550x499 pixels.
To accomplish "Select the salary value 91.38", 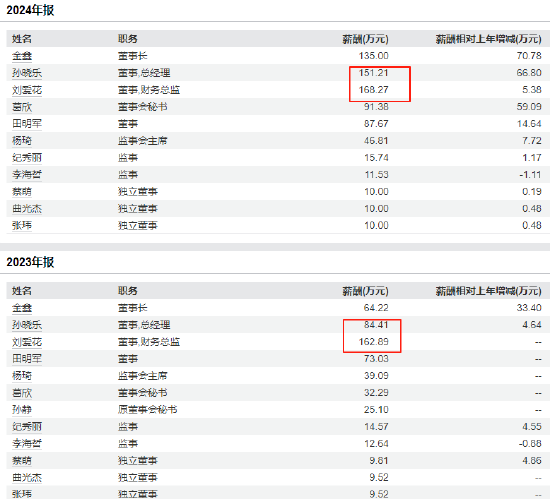I will click(x=376, y=107).
